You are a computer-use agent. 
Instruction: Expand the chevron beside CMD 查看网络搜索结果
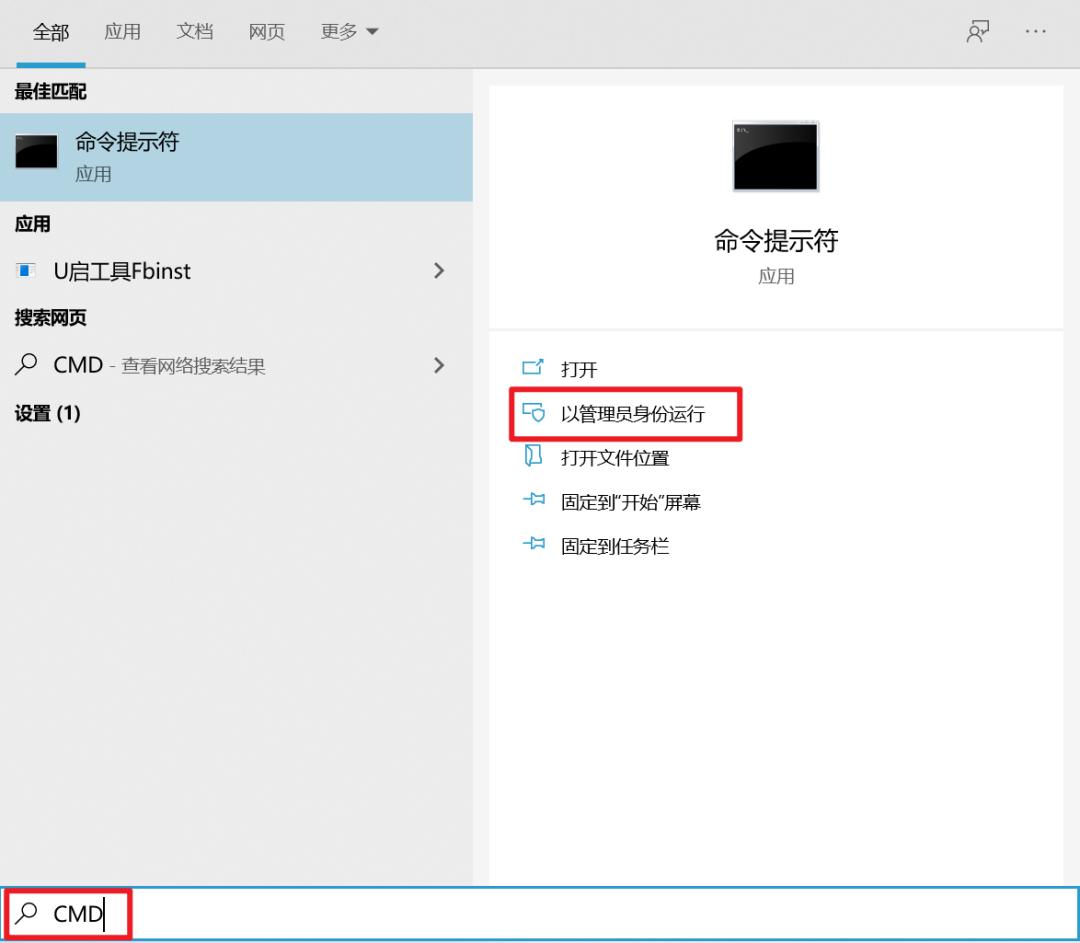(439, 365)
